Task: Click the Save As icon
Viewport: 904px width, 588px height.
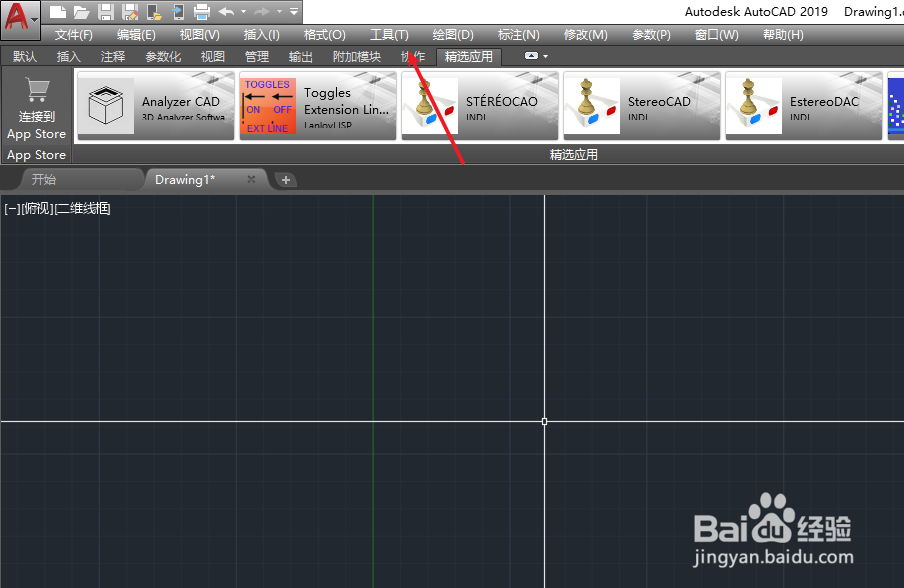Action: [x=130, y=12]
